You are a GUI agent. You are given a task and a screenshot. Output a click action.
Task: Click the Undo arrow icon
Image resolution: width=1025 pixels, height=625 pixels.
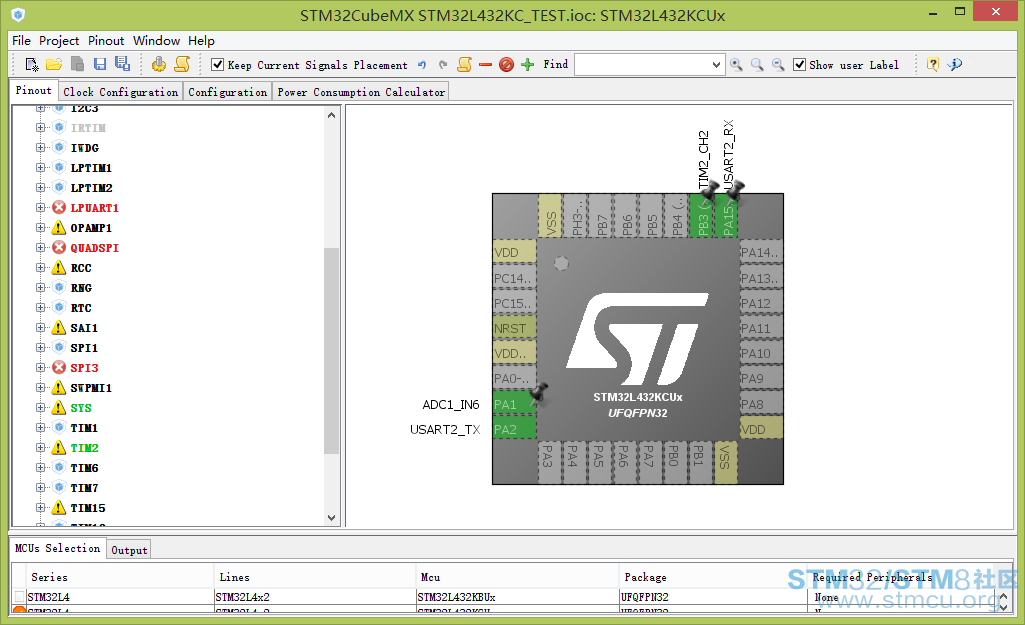tap(422, 65)
